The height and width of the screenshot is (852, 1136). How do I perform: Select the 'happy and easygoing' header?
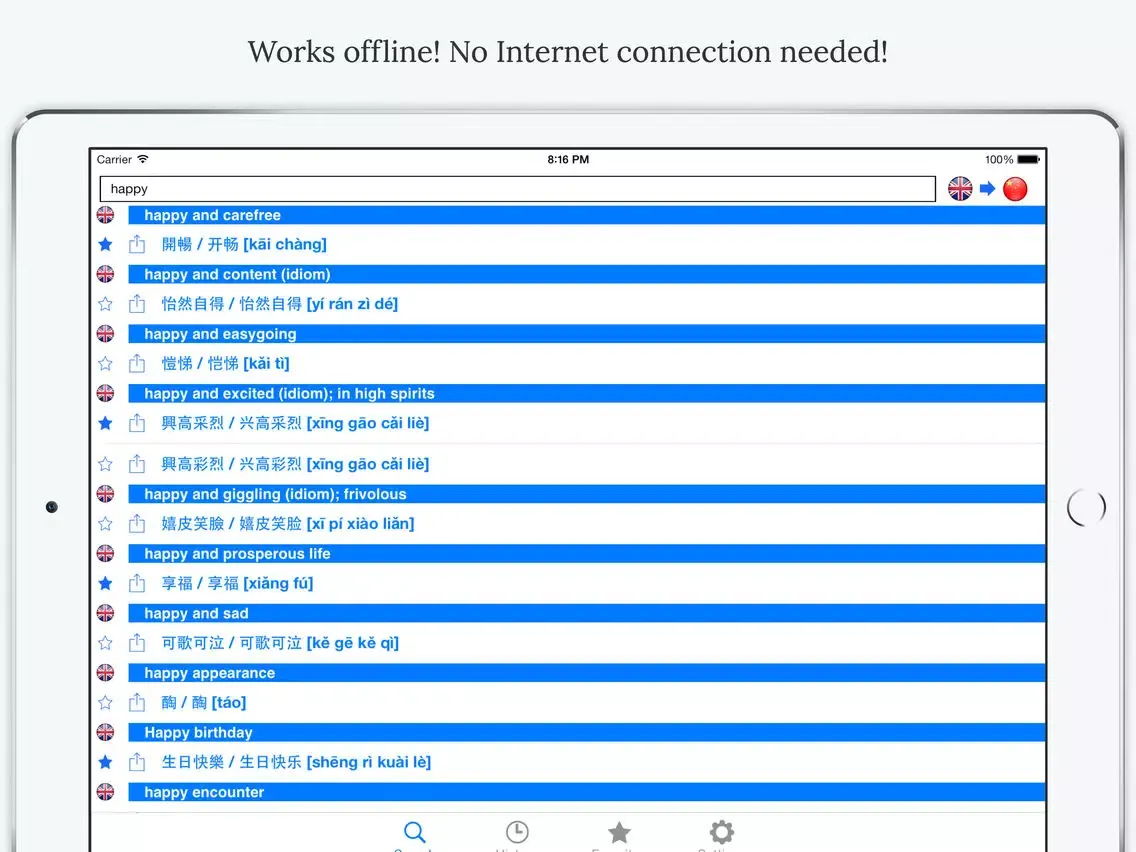coord(586,334)
